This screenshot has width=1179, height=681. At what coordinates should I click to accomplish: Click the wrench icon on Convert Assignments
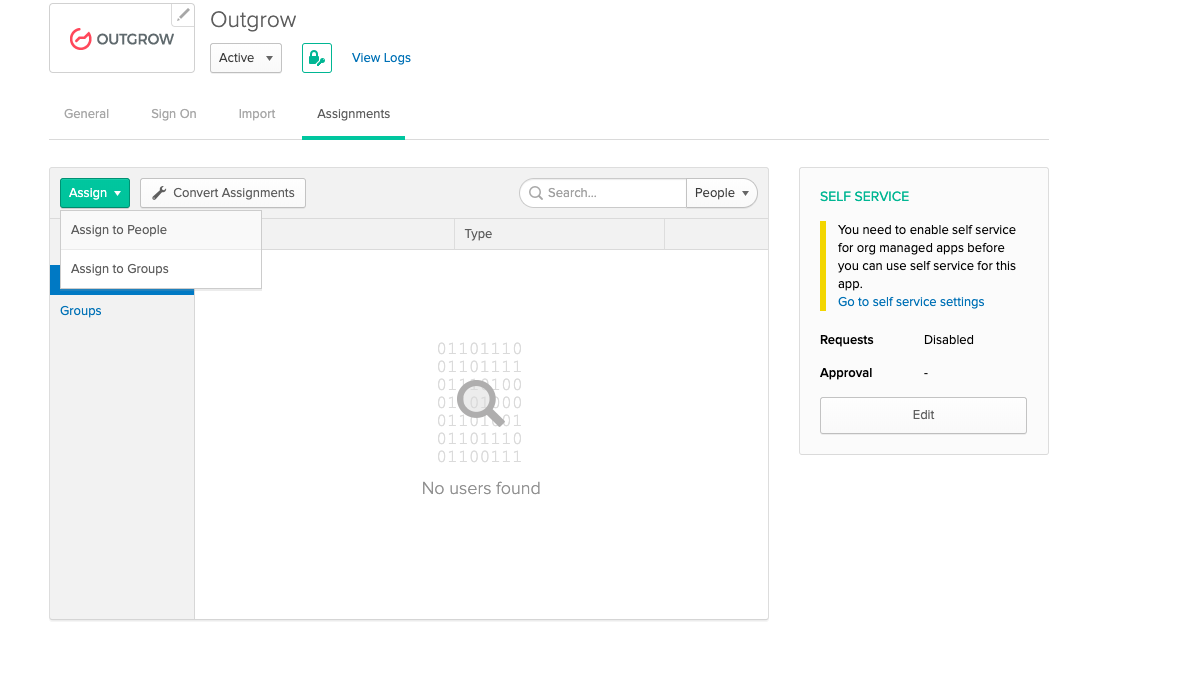coord(159,193)
